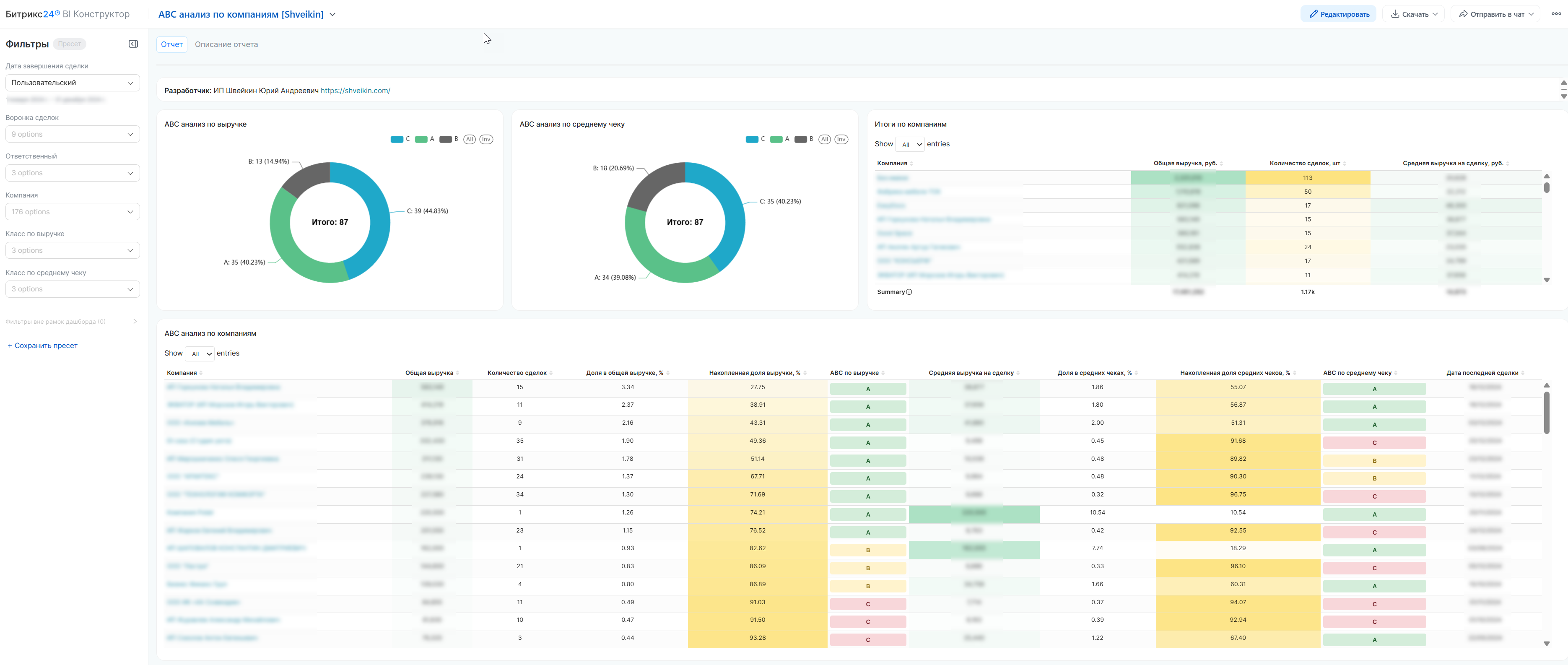Open the shveikin.com developer link
The image size is (1568, 665).
click(355, 91)
